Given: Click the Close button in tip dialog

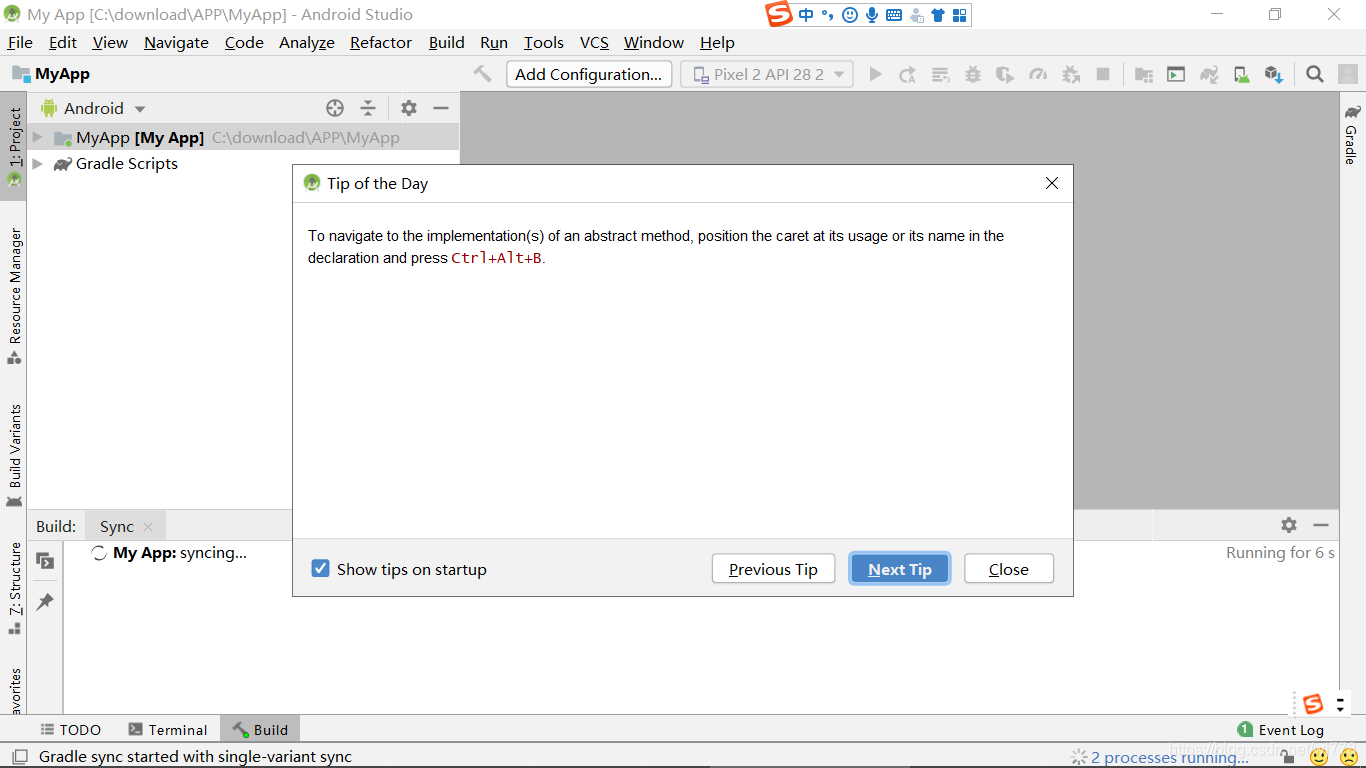Looking at the screenshot, I should pyautogui.click(x=1009, y=569).
